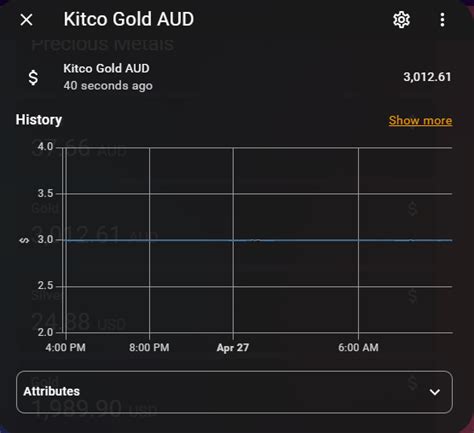The image size is (474, 433).
Task: Select the Apr 27 date axis marker
Action: pyautogui.click(x=233, y=348)
